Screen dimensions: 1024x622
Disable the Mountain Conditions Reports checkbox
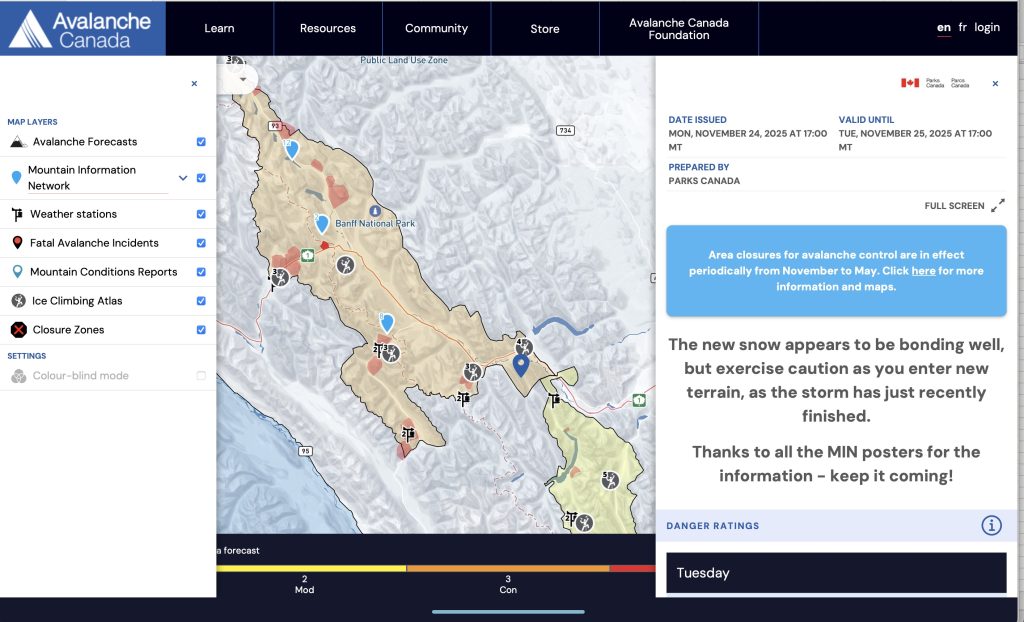point(201,272)
